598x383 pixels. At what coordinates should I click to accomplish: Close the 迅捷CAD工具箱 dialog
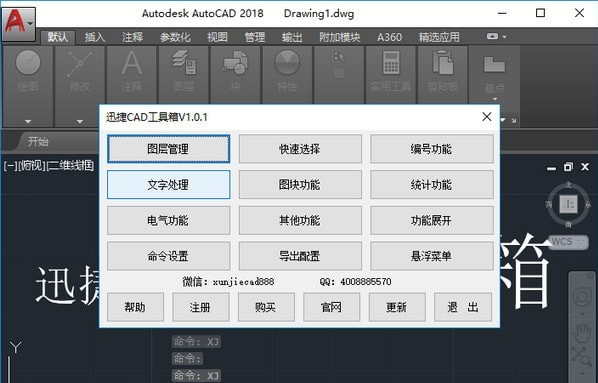tap(487, 117)
